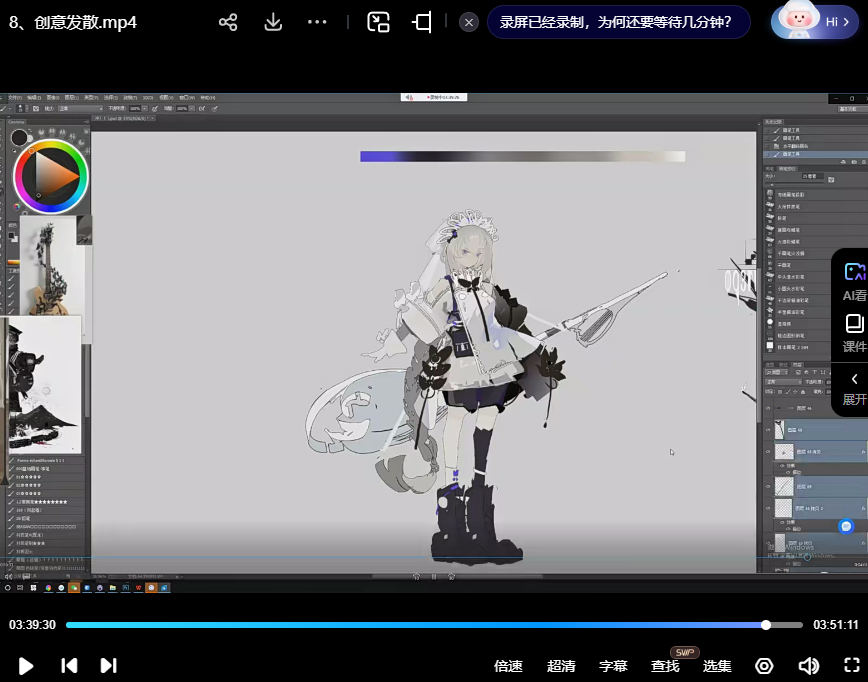
Task: Click the video progress bar handle
Action: (x=766, y=625)
